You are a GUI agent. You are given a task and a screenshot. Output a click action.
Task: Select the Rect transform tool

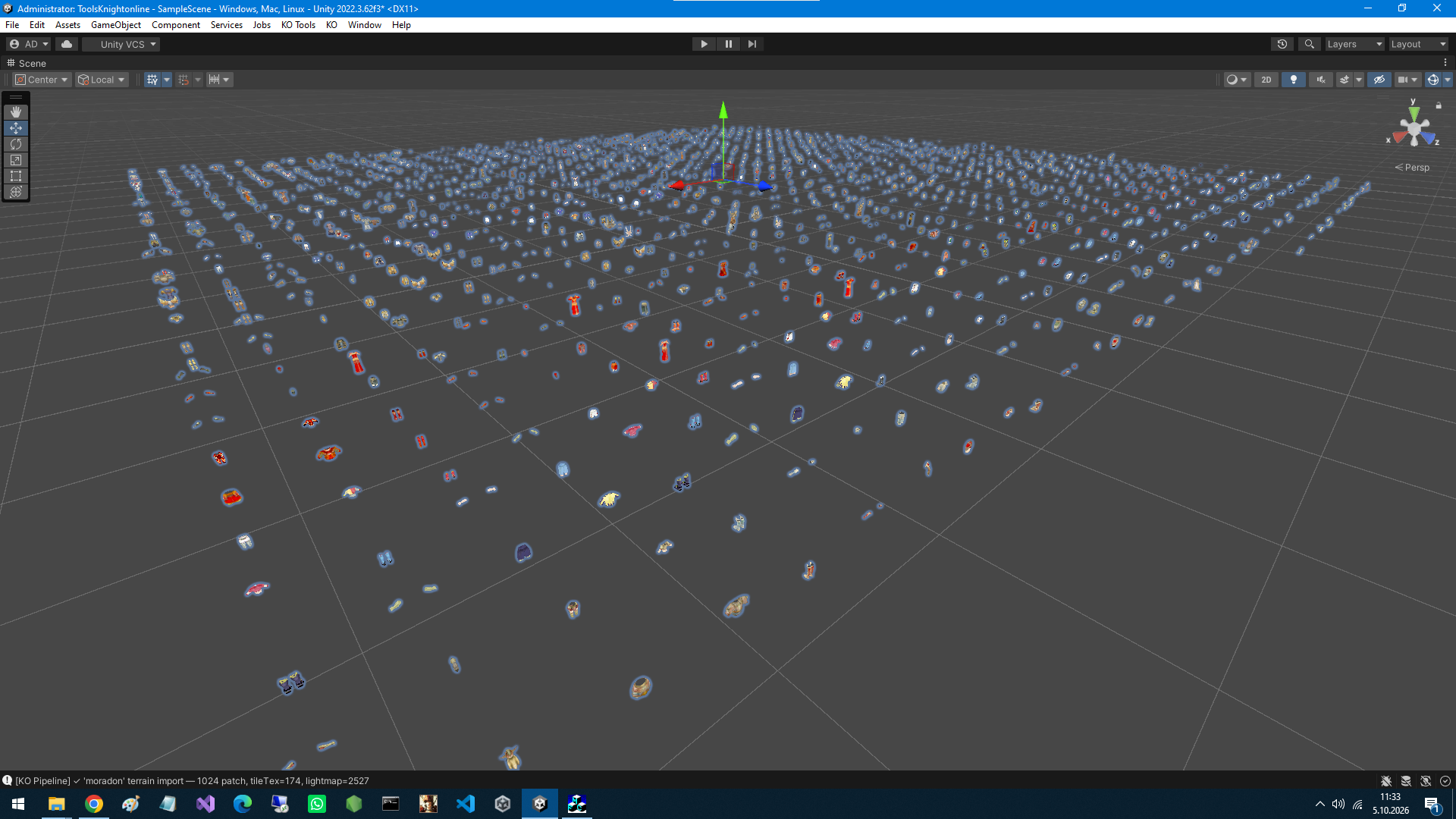16,176
